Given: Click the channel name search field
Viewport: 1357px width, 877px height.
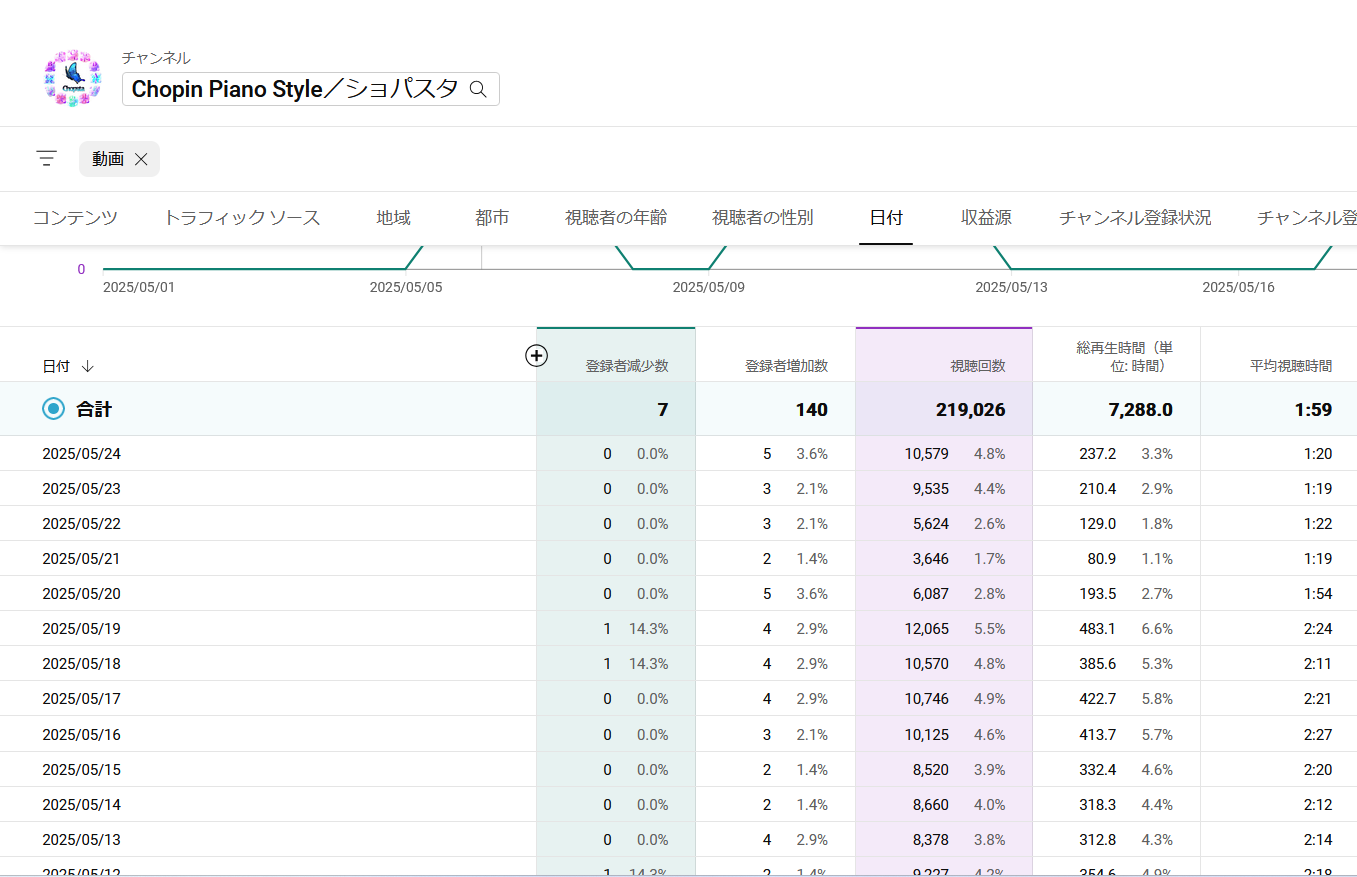Looking at the screenshot, I should coord(311,89).
